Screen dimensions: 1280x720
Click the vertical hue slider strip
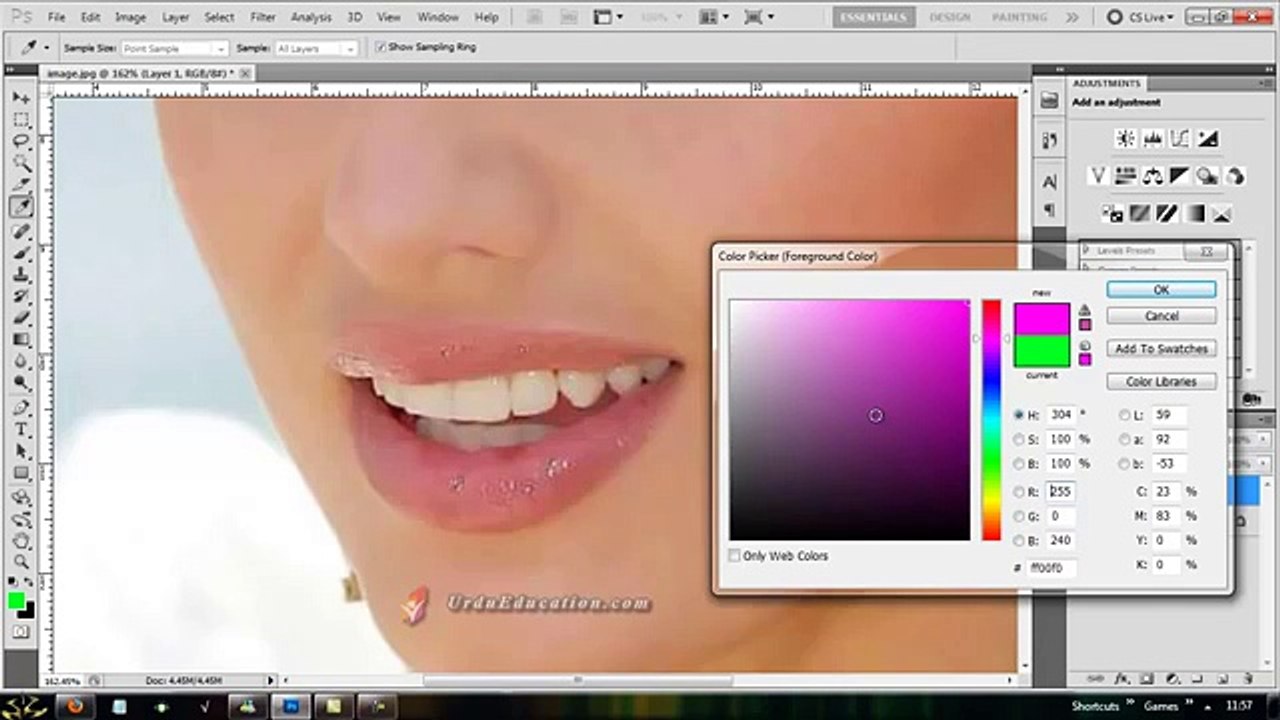click(x=991, y=420)
